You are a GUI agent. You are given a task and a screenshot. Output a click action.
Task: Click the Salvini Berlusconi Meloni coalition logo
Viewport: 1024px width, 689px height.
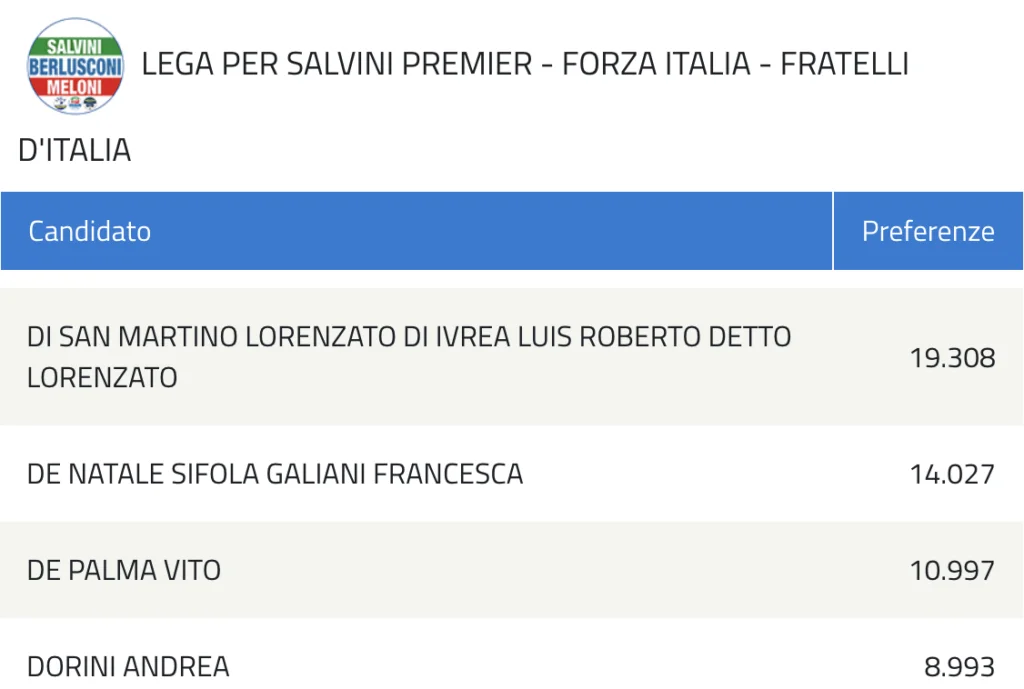coord(76,65)
